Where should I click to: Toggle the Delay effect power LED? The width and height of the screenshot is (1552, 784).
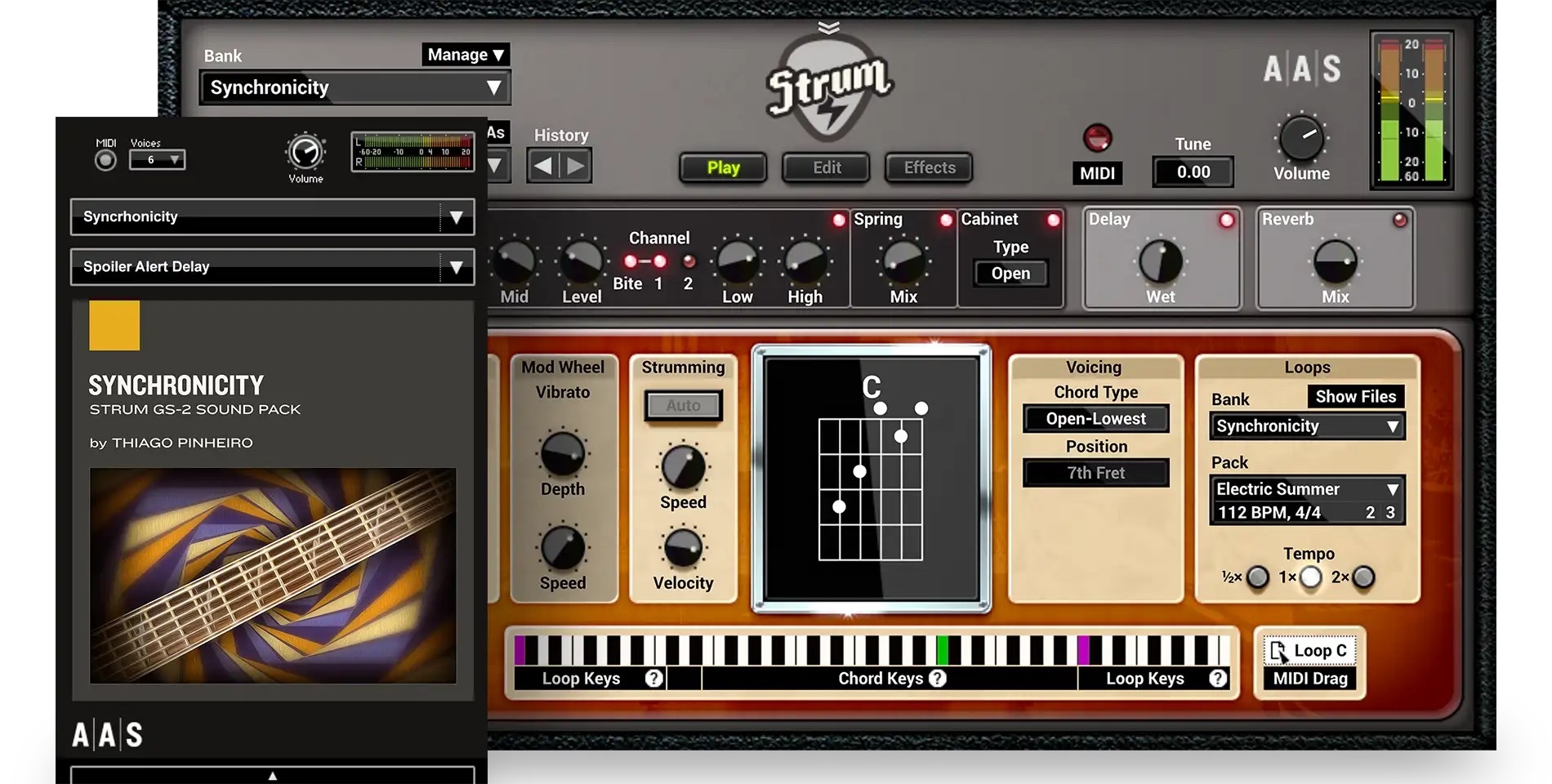1226,220
